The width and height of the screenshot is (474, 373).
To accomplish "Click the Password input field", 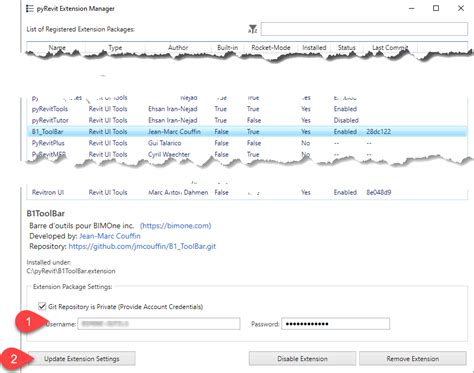I will tap(335, 324).
